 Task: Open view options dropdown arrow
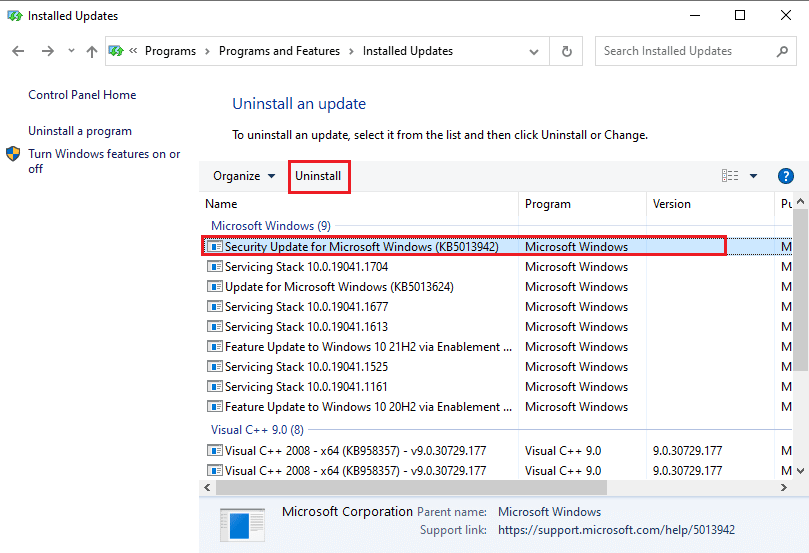tap(753, 176)
